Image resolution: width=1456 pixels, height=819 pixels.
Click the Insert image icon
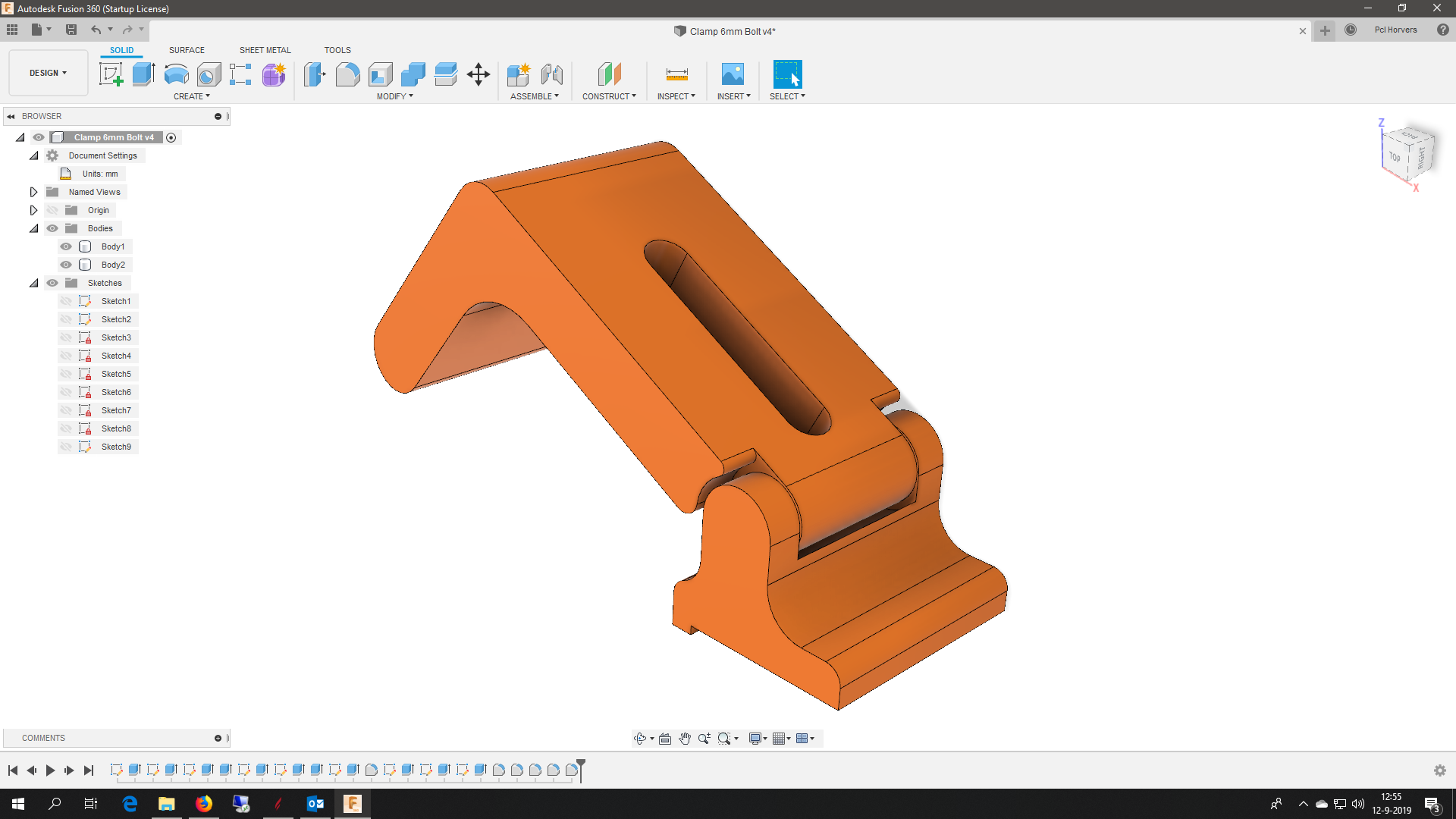click(733, 74)
